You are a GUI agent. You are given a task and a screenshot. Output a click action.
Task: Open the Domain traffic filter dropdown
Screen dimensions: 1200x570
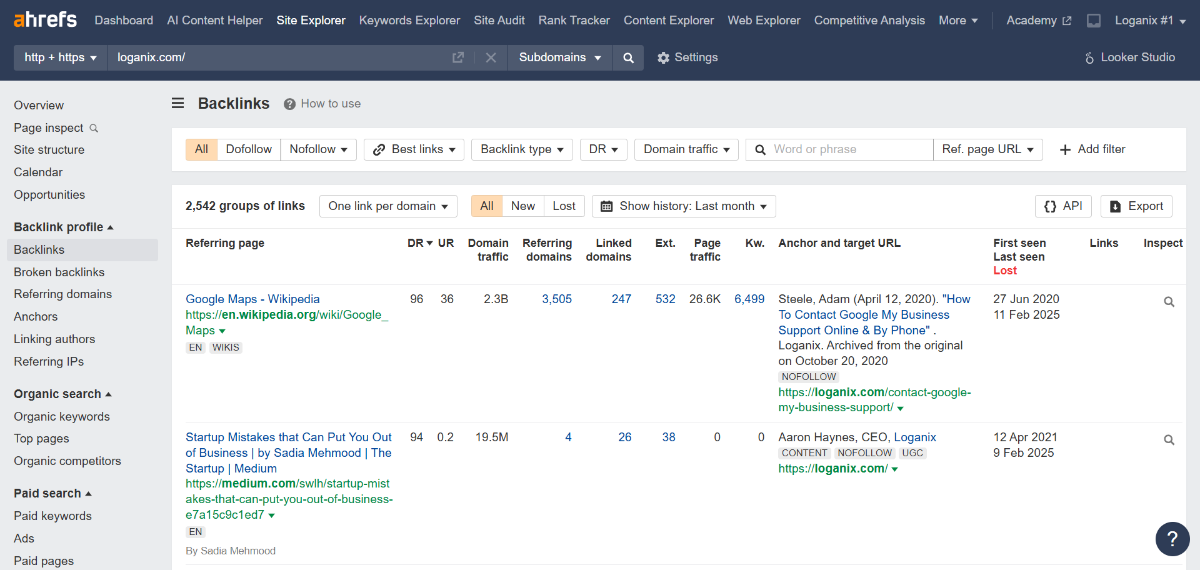click(686, 149)
